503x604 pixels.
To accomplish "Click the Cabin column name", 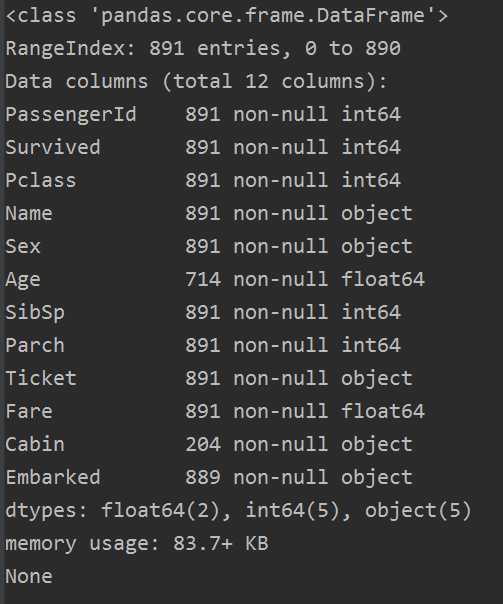I will [35, 444].
